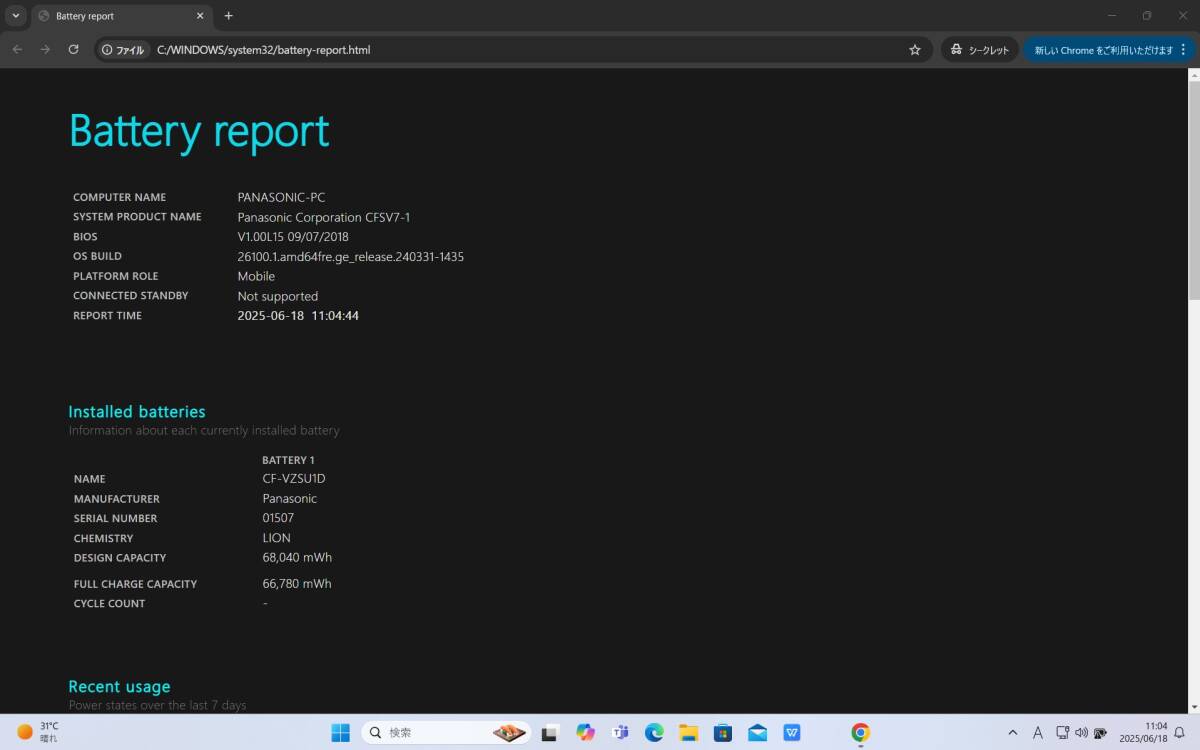
Task: Open a new browser tab
Action: (x=228, y=16)
